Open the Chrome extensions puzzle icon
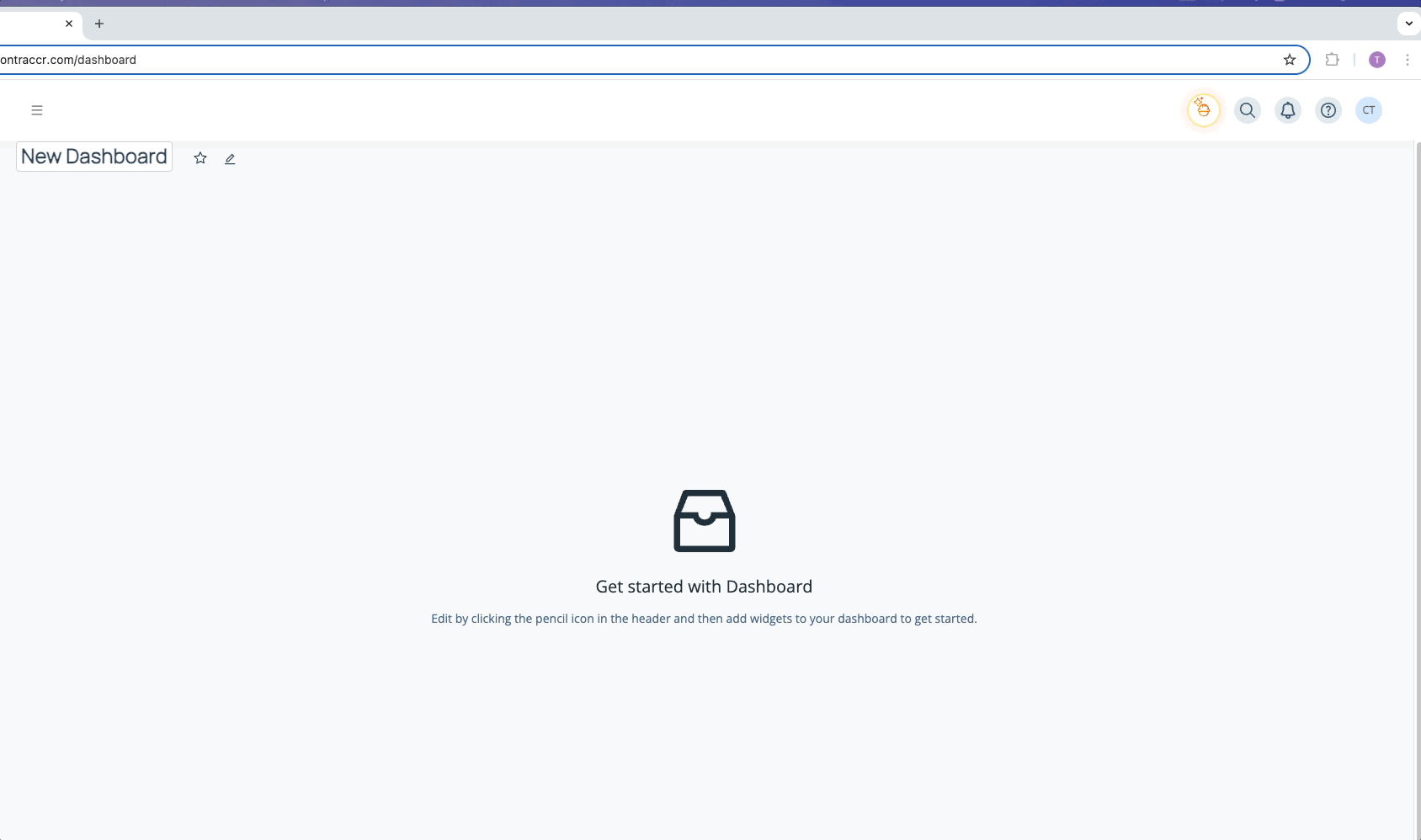The height and width of the screenshot is (840, 1421). (1332, 60)
